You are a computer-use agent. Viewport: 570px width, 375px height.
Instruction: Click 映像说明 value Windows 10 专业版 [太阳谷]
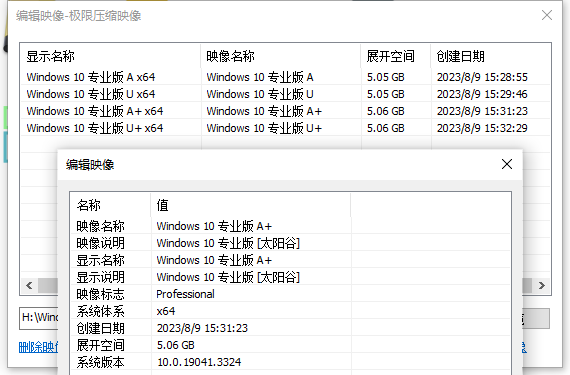(x=228, y=243)
